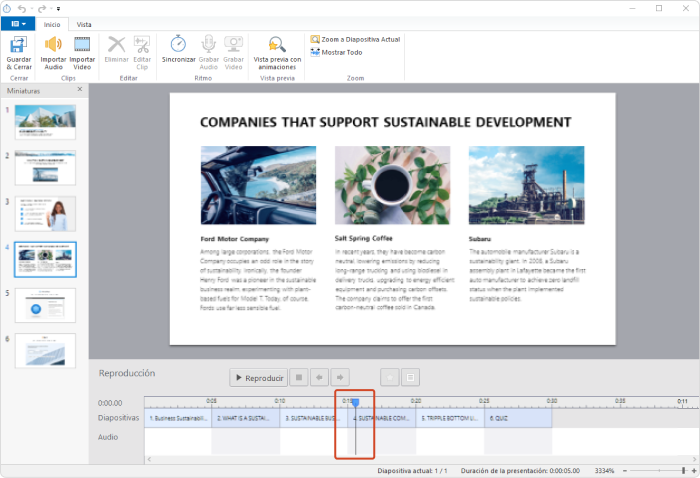Image resolution: width=700 pixels, height=478 pixels.
Task: Click the 0:00.00 time readout
Action: coord(110,403)
